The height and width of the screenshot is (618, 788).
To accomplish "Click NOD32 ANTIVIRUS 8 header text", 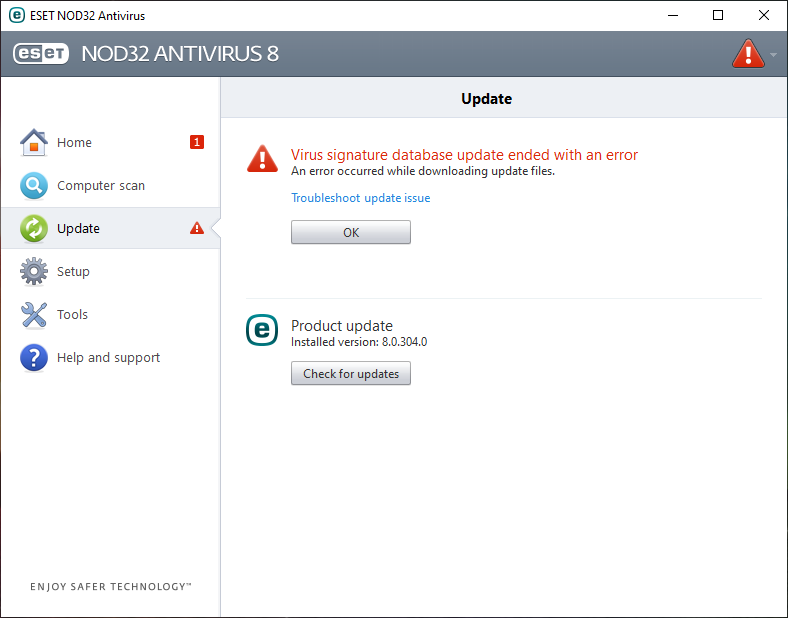I will tap(180, 54).
